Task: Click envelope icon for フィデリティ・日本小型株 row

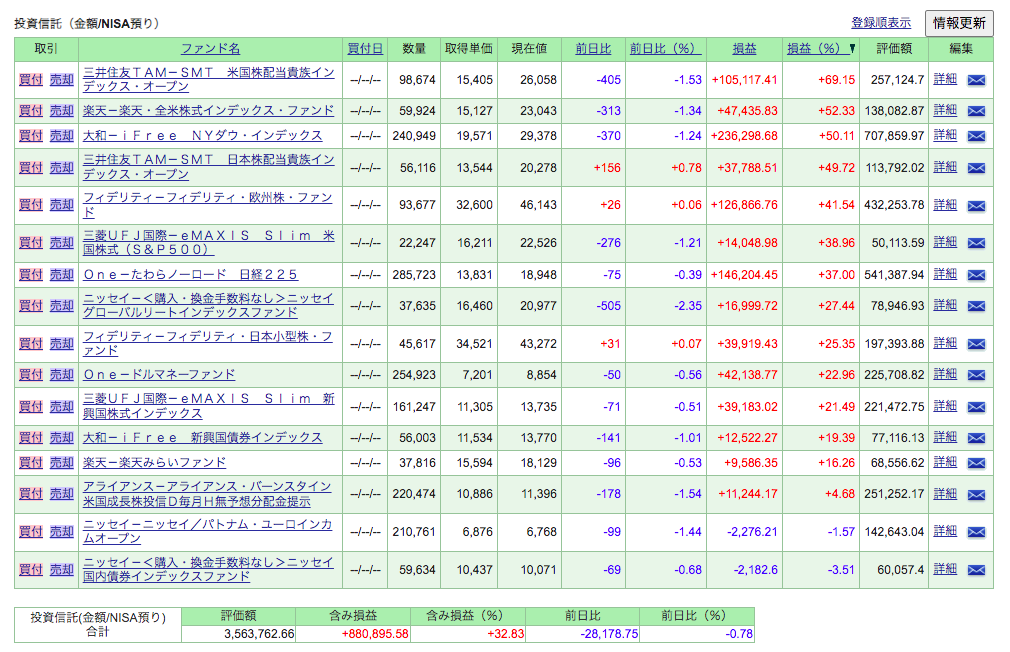Action: click(977, 344)
